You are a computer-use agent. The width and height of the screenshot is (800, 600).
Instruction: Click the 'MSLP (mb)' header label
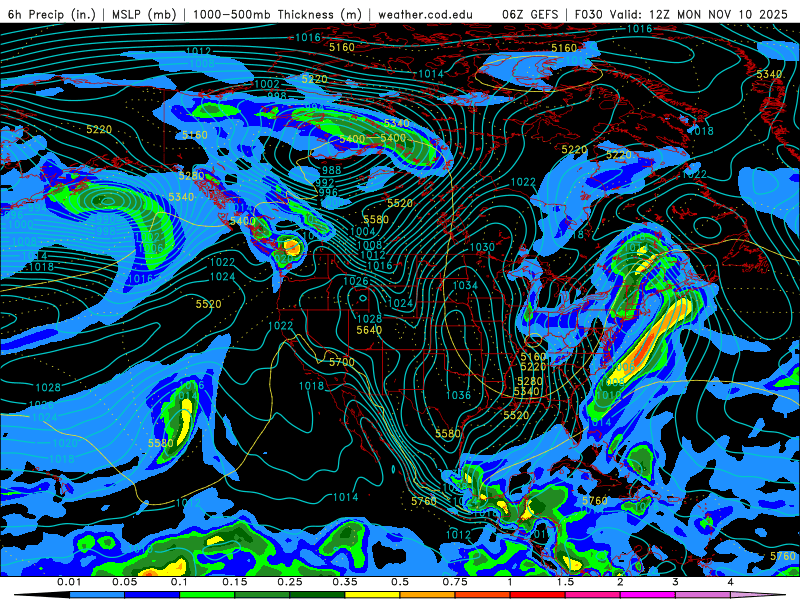click(144, 14)
